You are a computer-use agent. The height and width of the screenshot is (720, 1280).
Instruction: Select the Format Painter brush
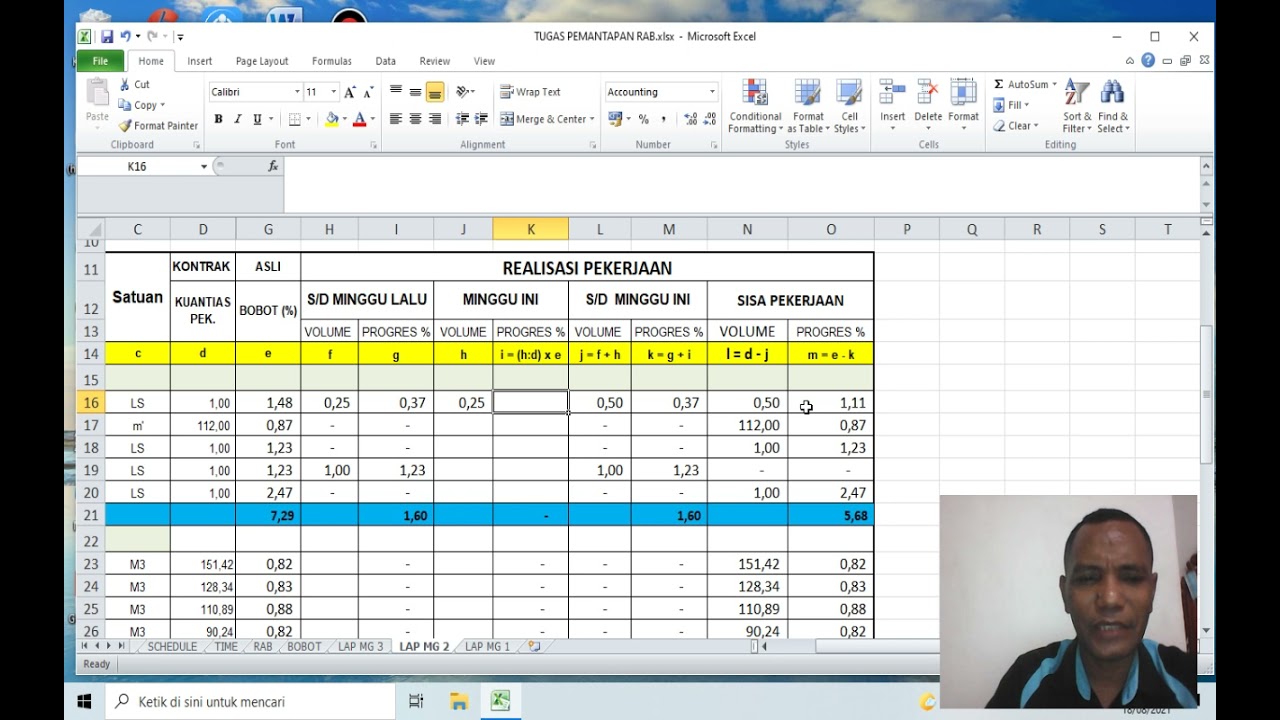[x=125, y=126]
